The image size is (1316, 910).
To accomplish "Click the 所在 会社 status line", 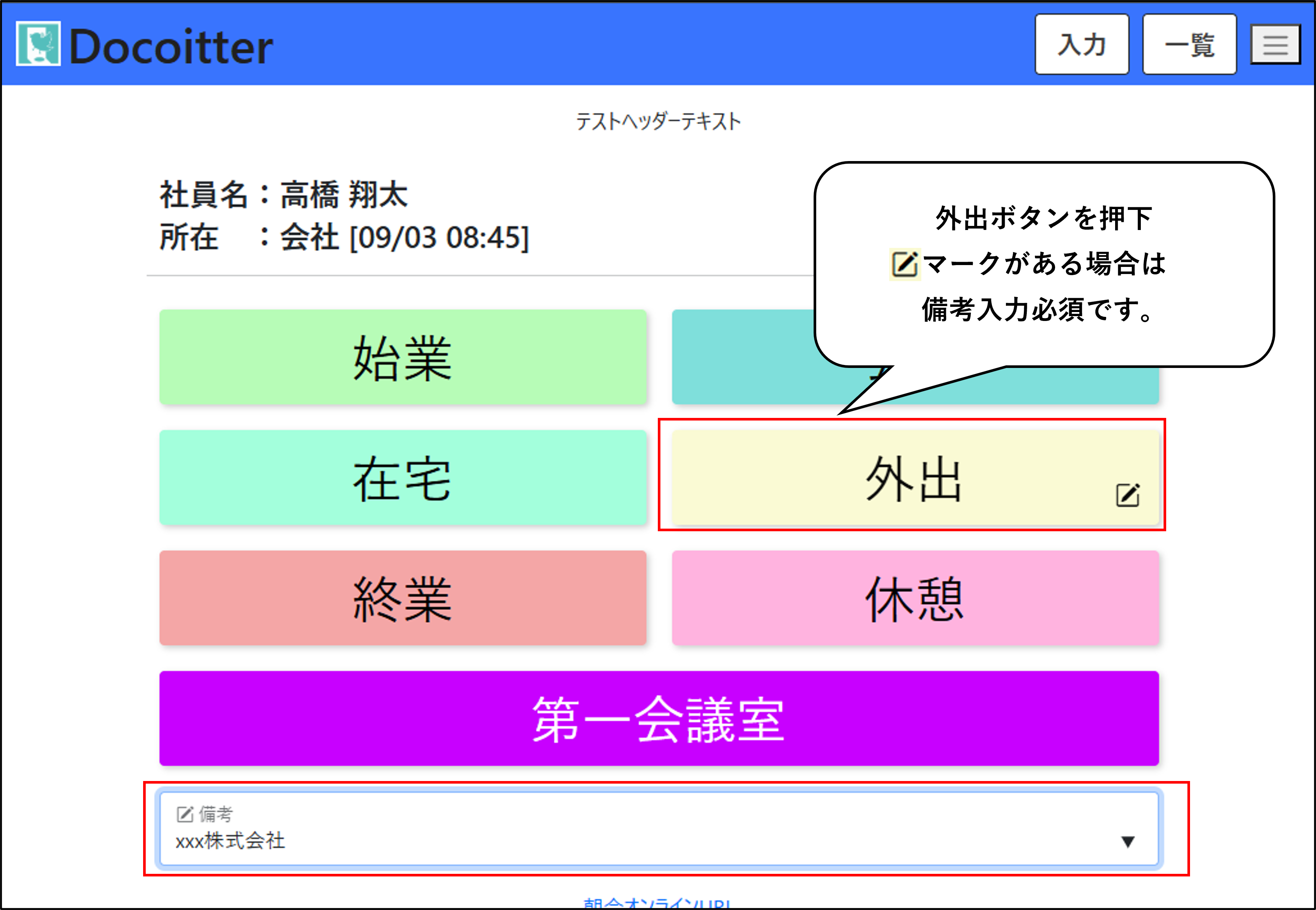I will (x=344, y=237).
